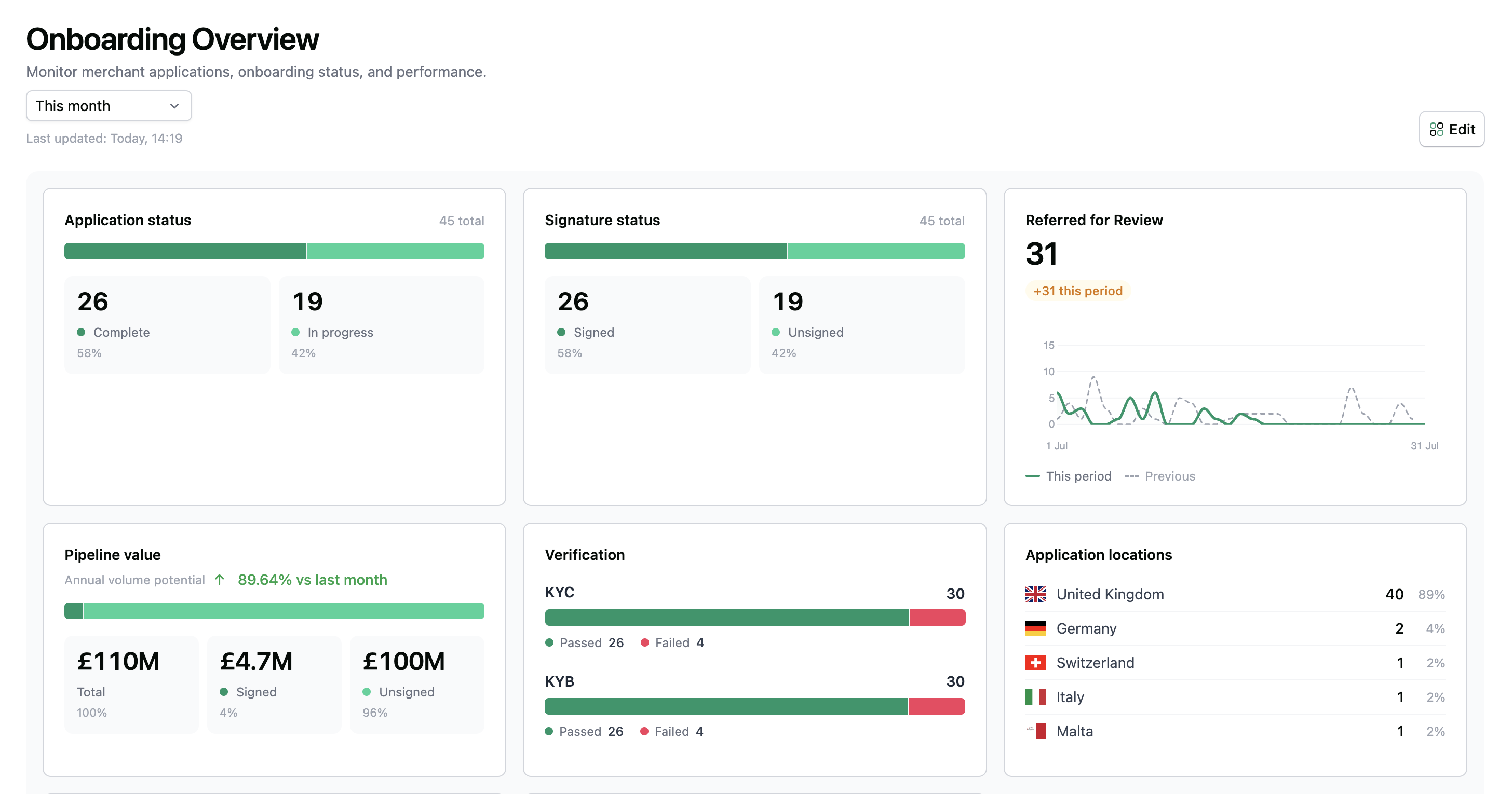
Task: Click the Malta location row
Action: 1235,731
